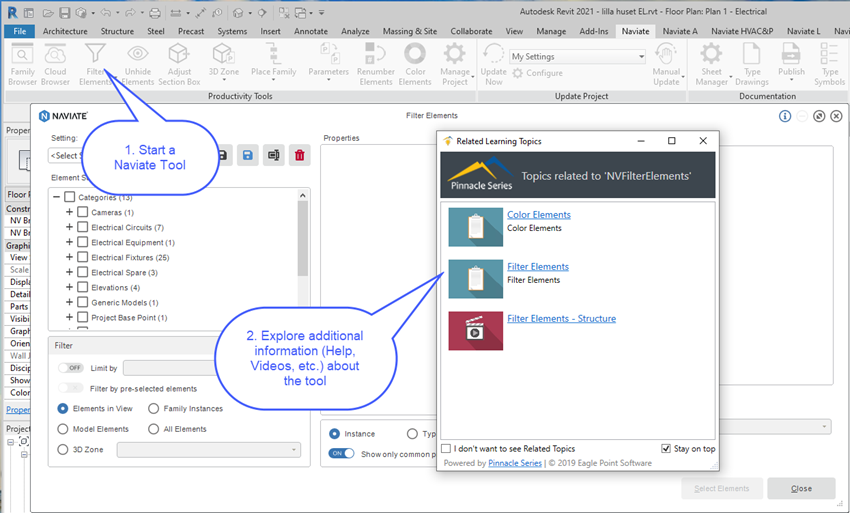Image resolution: width=850 pixels, height=513 pixels.
Task: Click the Close button in Filter Elements dialog
Action: (x=801, y=489)
